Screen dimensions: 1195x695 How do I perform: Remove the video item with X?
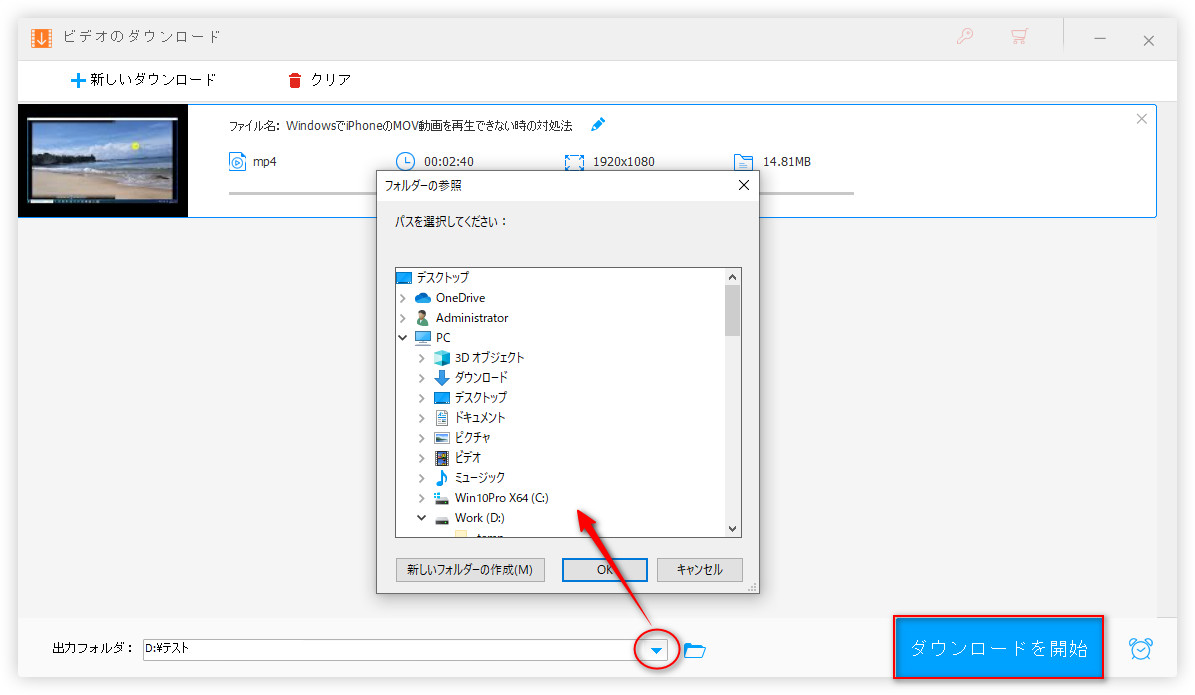(1142, 119)
